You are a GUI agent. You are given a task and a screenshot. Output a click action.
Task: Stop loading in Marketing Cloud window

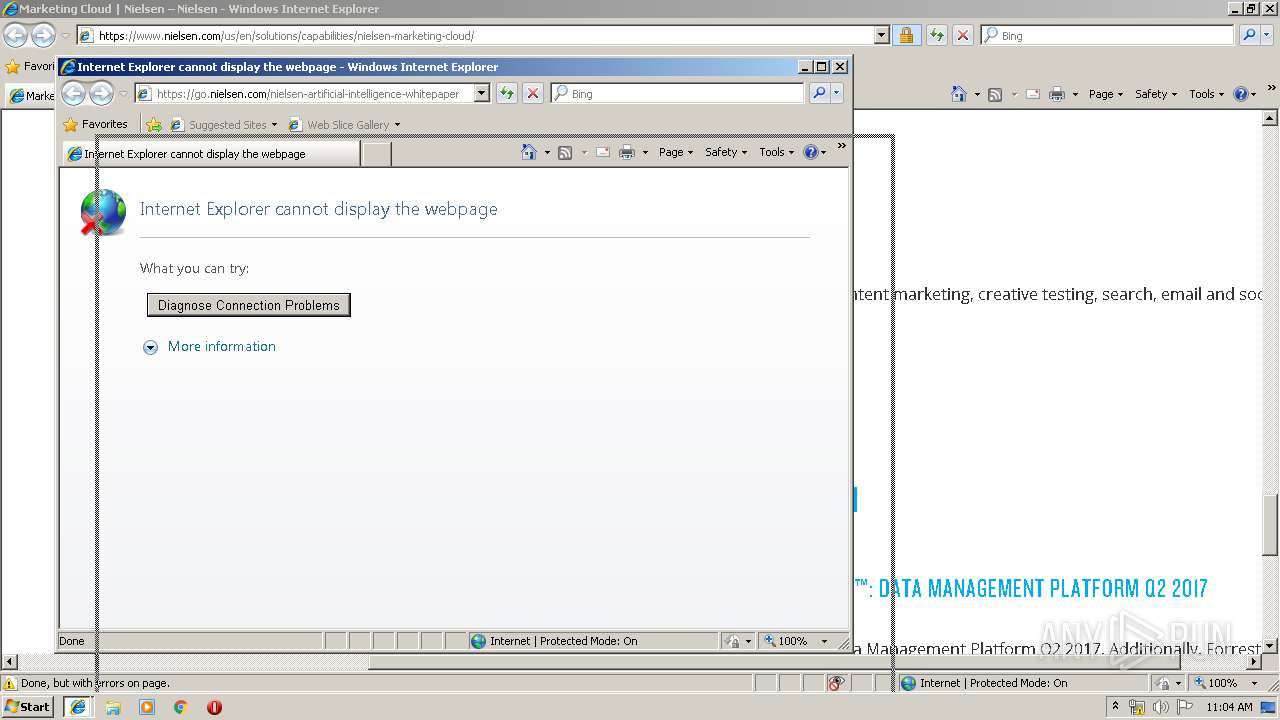click(963, 35)
